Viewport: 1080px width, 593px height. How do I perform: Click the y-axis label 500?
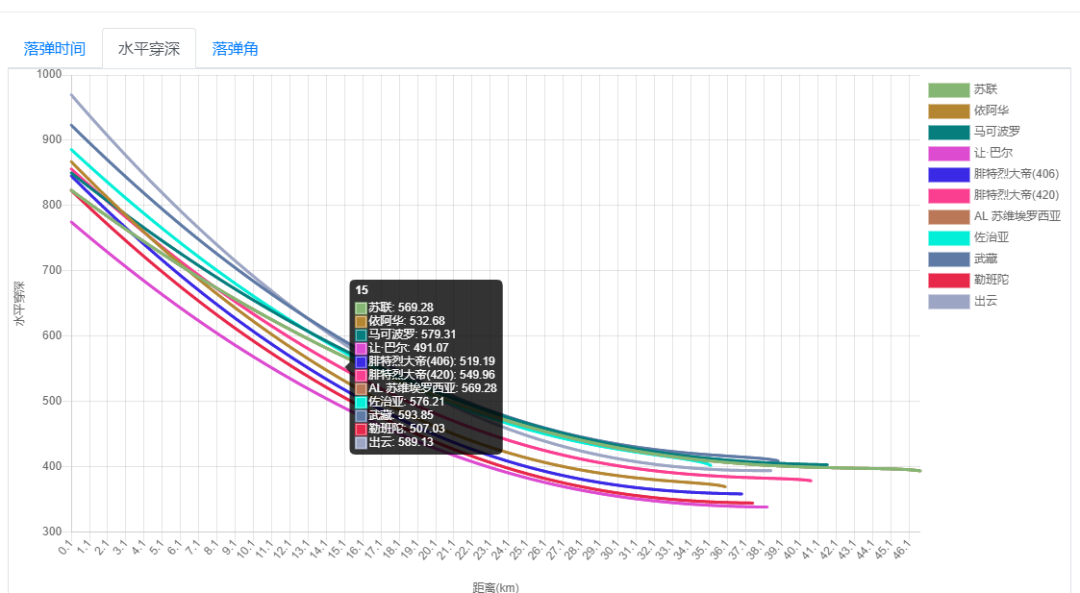click(52, 402)
